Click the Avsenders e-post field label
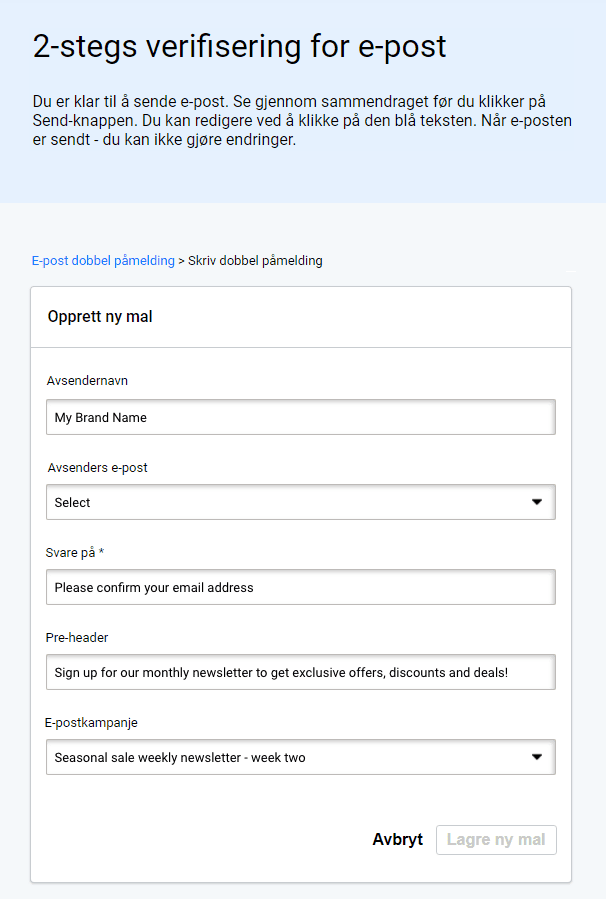606x899 pixels. pos(92,467)
